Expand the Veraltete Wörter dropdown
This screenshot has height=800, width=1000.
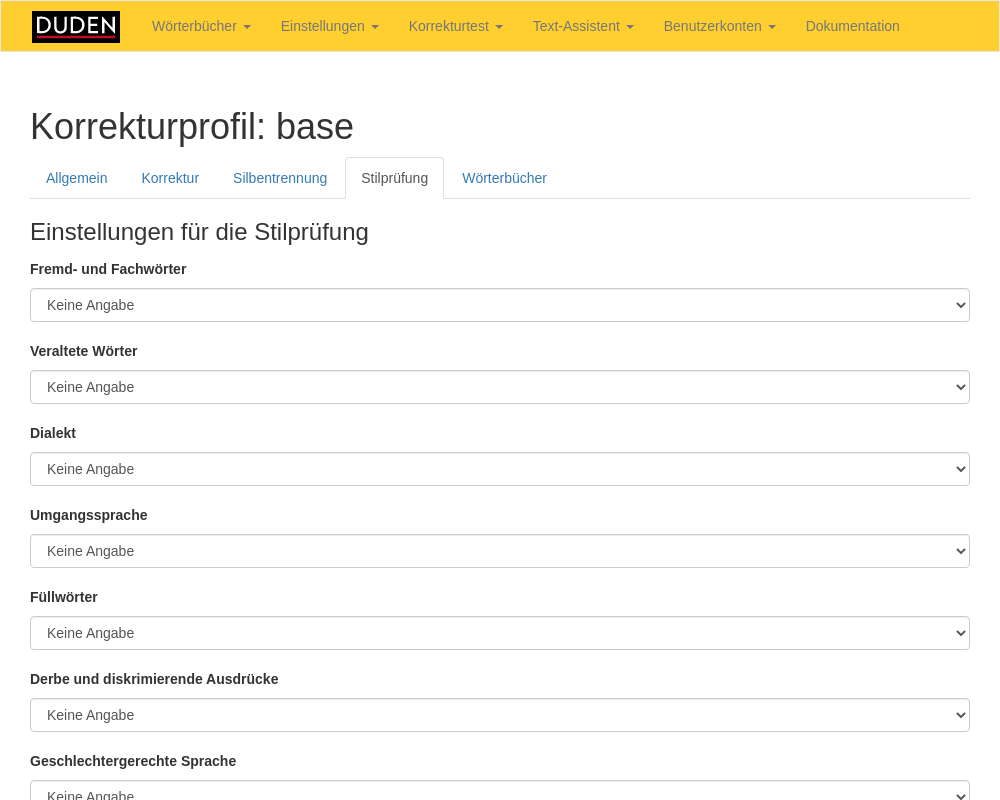(x=500, y=387)
